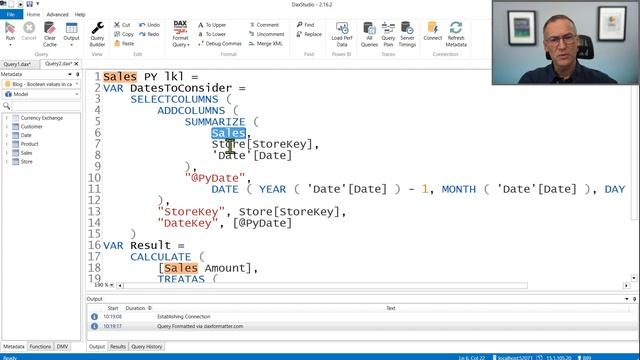Select the Output bottom tab
The height and width of the screenshot is (360, 640).
97,347
